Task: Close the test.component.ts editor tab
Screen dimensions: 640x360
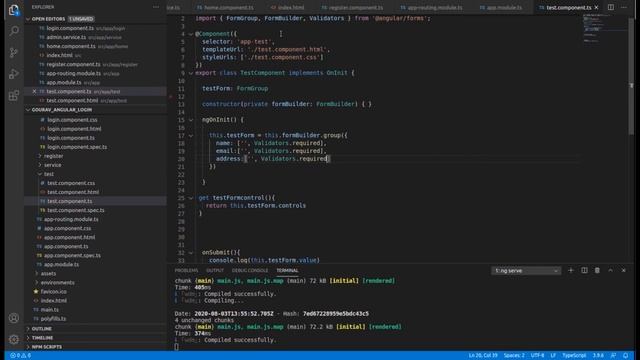Action: coord(596,7)
